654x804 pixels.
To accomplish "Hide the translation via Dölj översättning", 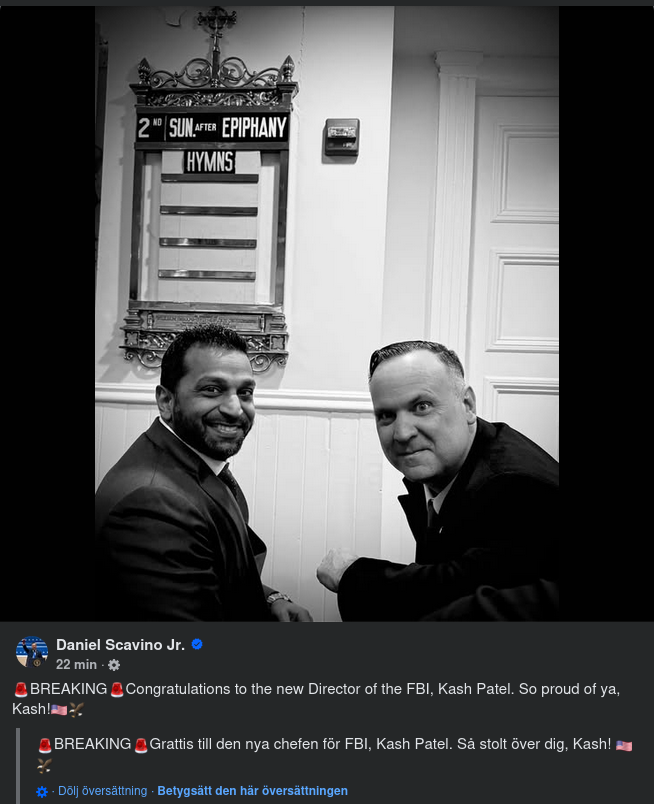I will point(103,791).
